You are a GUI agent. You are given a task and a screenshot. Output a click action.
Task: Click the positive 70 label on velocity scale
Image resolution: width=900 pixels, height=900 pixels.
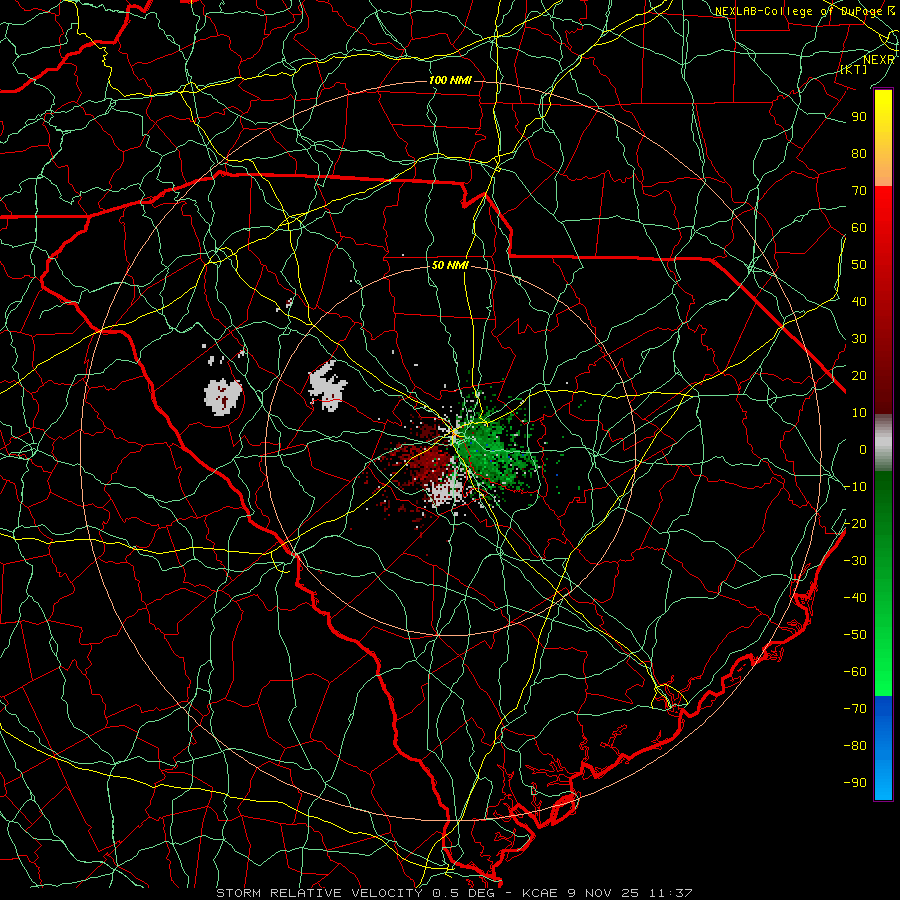859,191
